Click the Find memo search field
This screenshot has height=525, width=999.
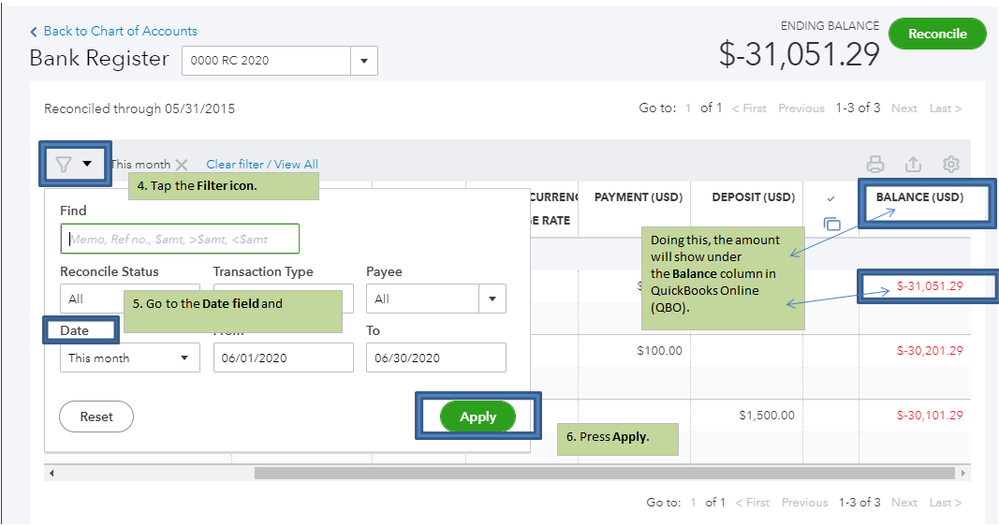(x=179, y=239)
